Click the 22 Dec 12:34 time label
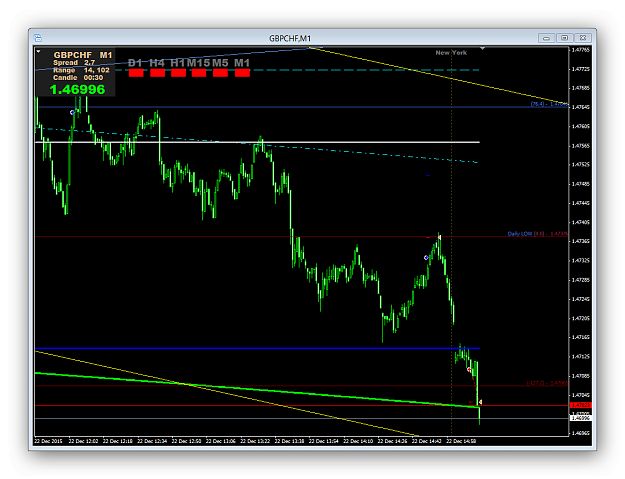The height and width of the screenshot is (479, 625). (152, 441)
